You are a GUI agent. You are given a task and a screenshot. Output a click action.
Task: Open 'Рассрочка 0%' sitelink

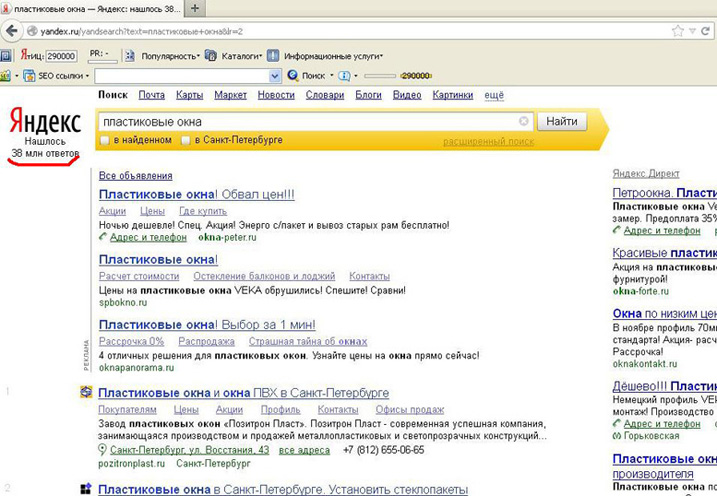[x=131, y=341]
